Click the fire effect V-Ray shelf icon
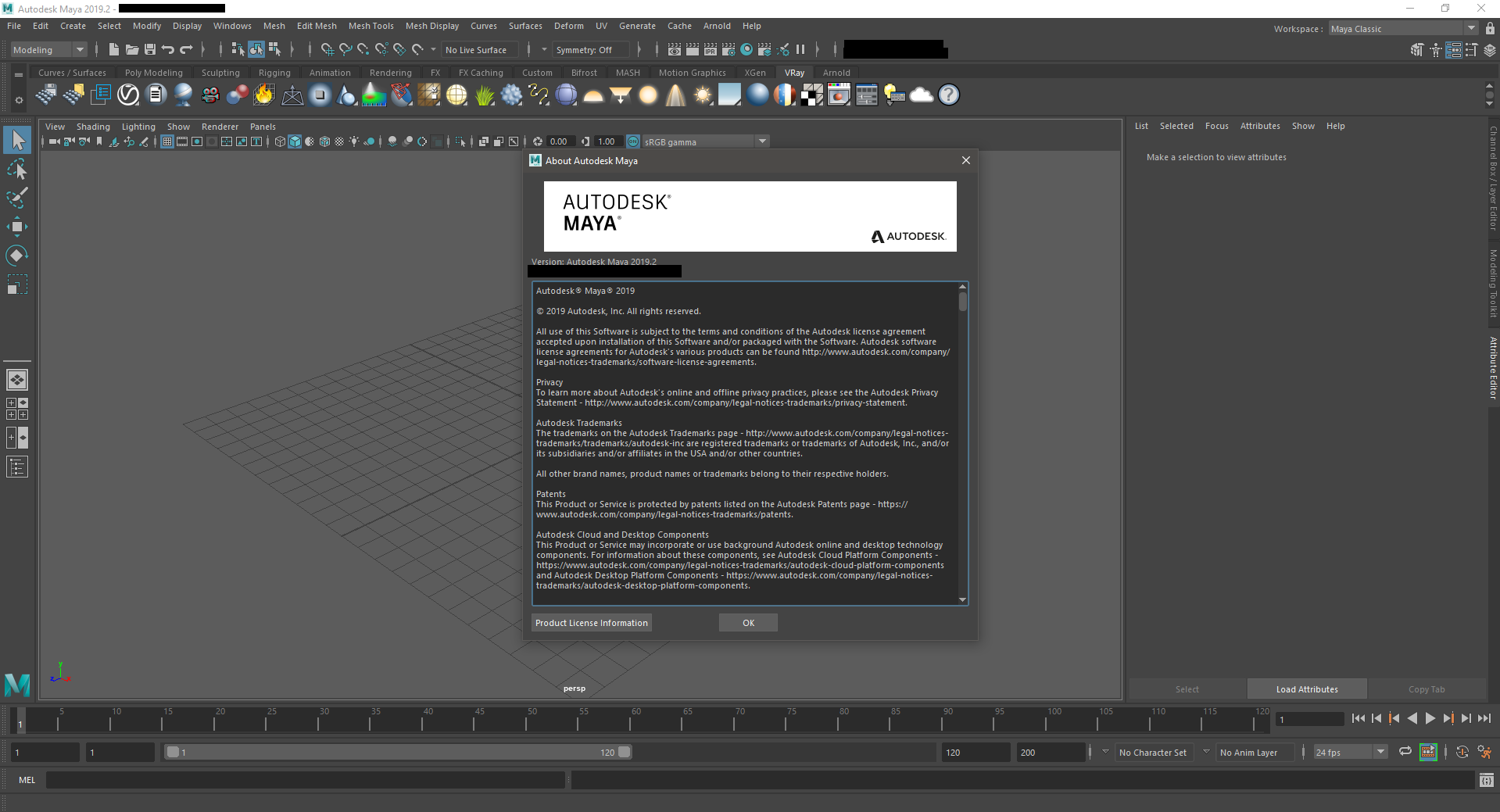This screenshot has width=1500, height=812. pos(264,95)
